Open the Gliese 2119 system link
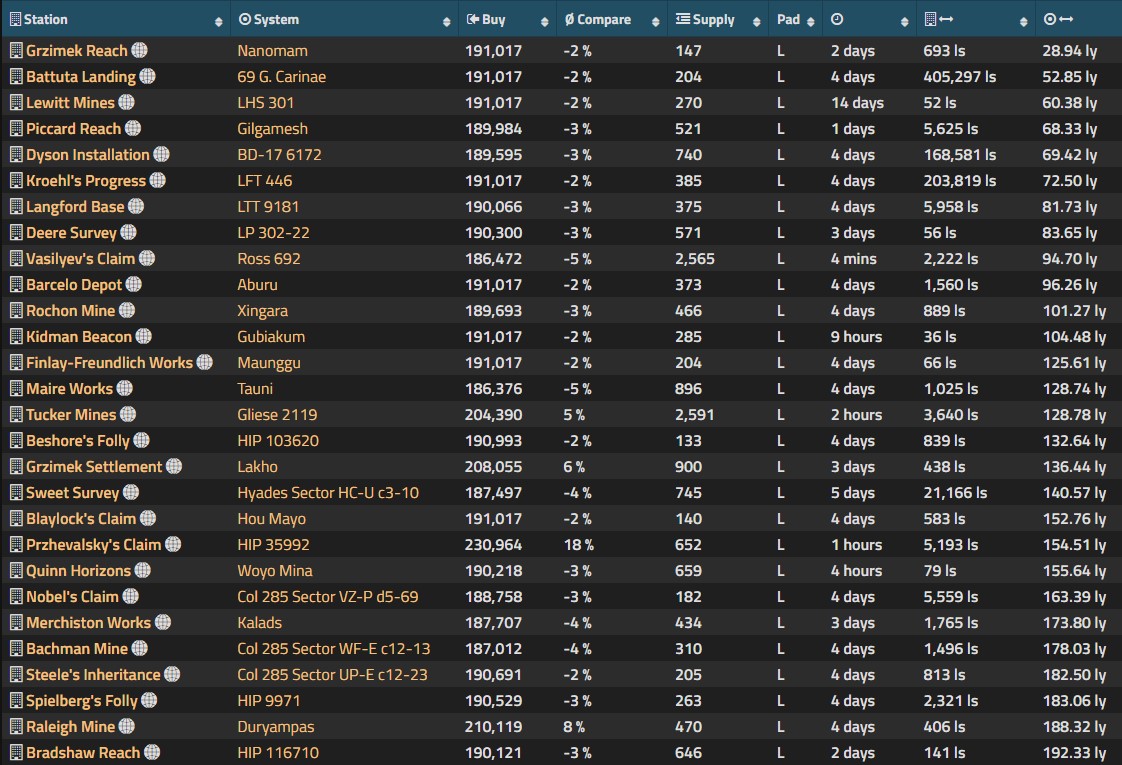1122x765 pixels. click(278, 414)
